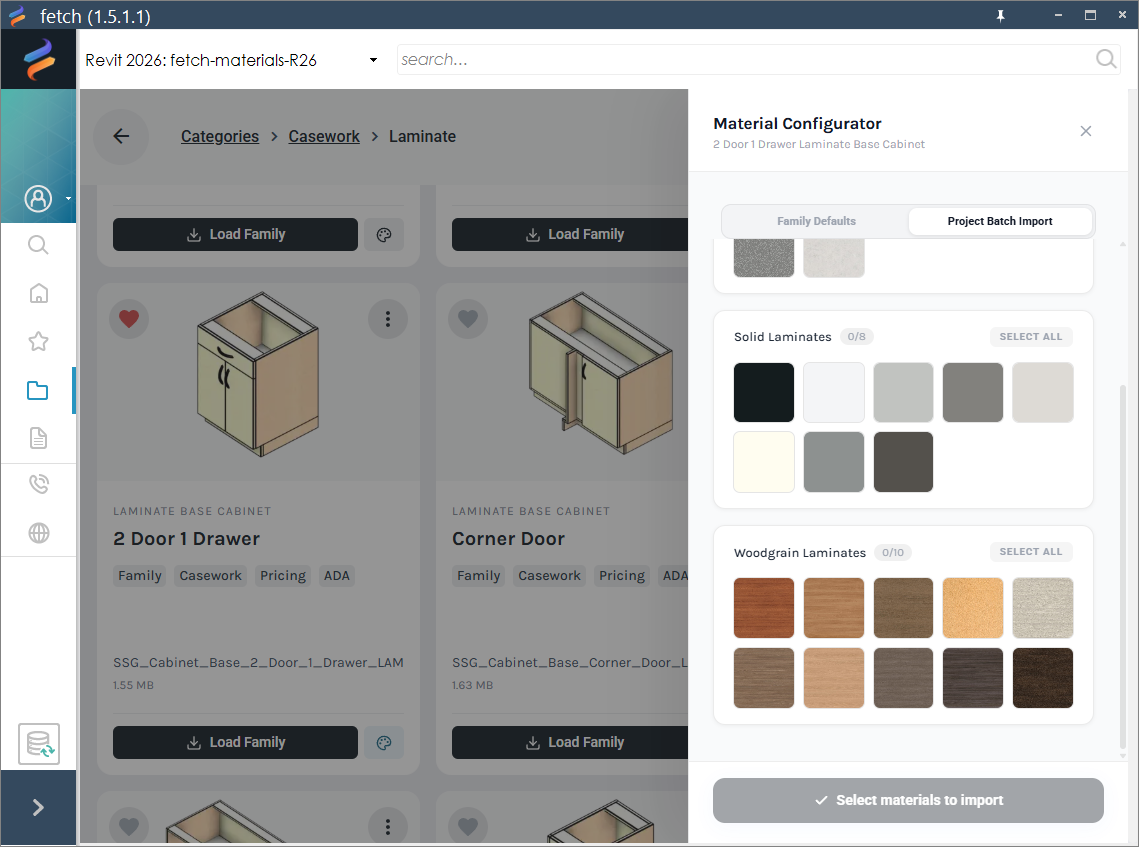Unfavorite the 2 Door 1 Drawer cabinet
This screenshot has height=847, width=1139.
pyautogui.click(x=129, y=319)
